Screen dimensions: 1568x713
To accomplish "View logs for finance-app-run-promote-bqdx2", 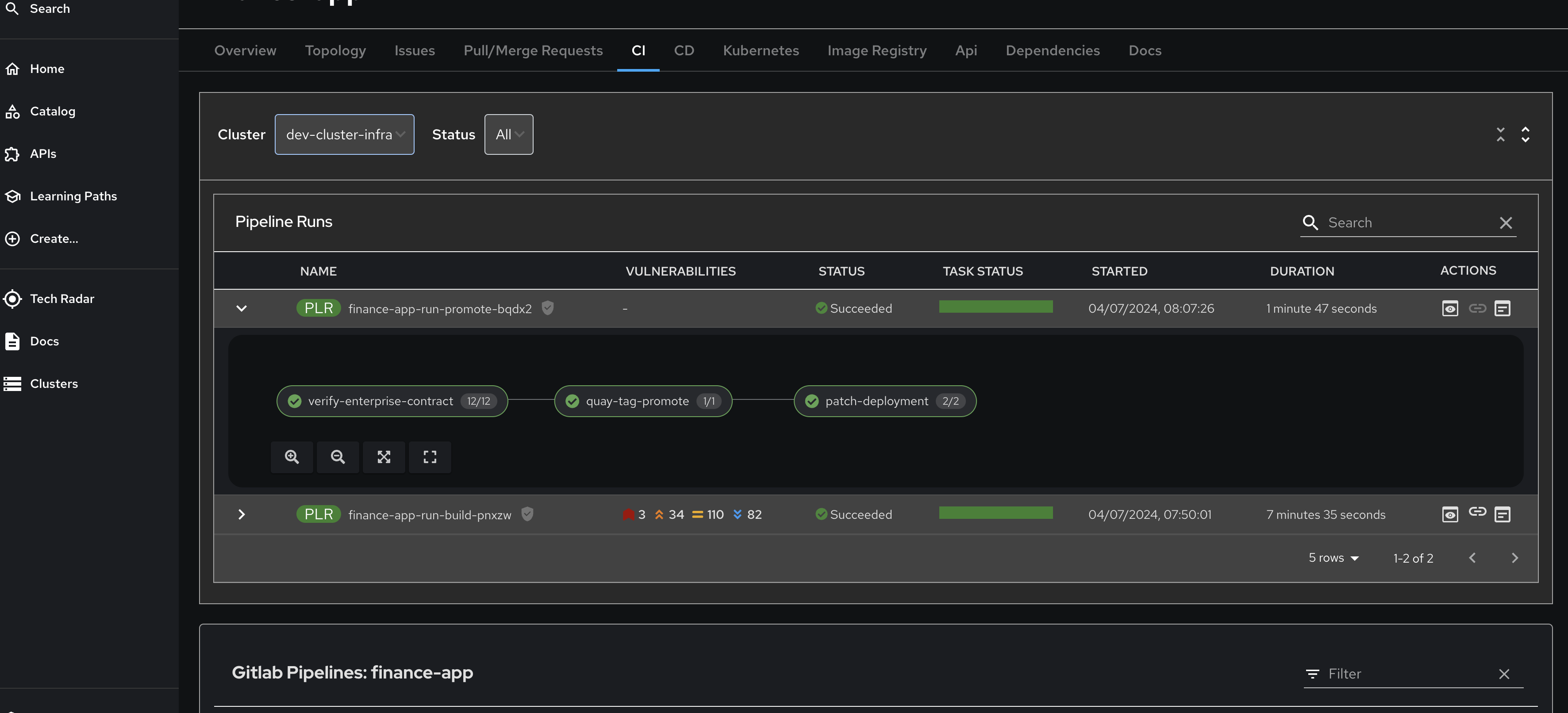I will pos(1450,308).
